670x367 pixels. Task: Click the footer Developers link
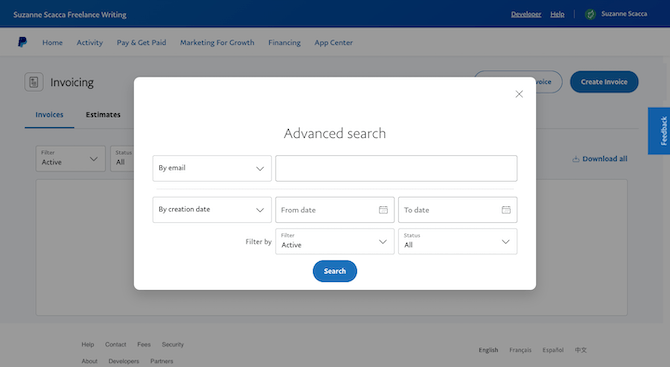coord(123,361)
